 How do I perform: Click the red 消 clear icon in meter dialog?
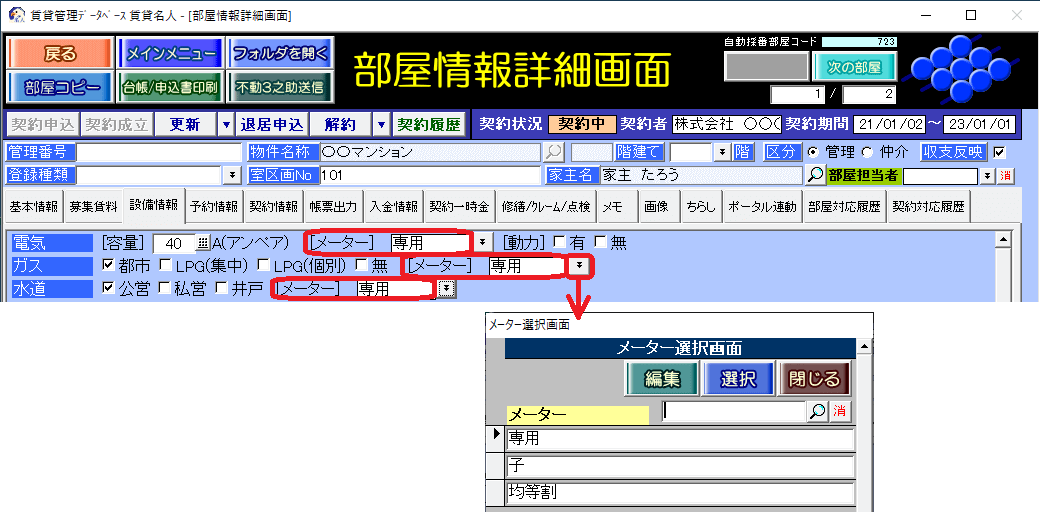840,411
